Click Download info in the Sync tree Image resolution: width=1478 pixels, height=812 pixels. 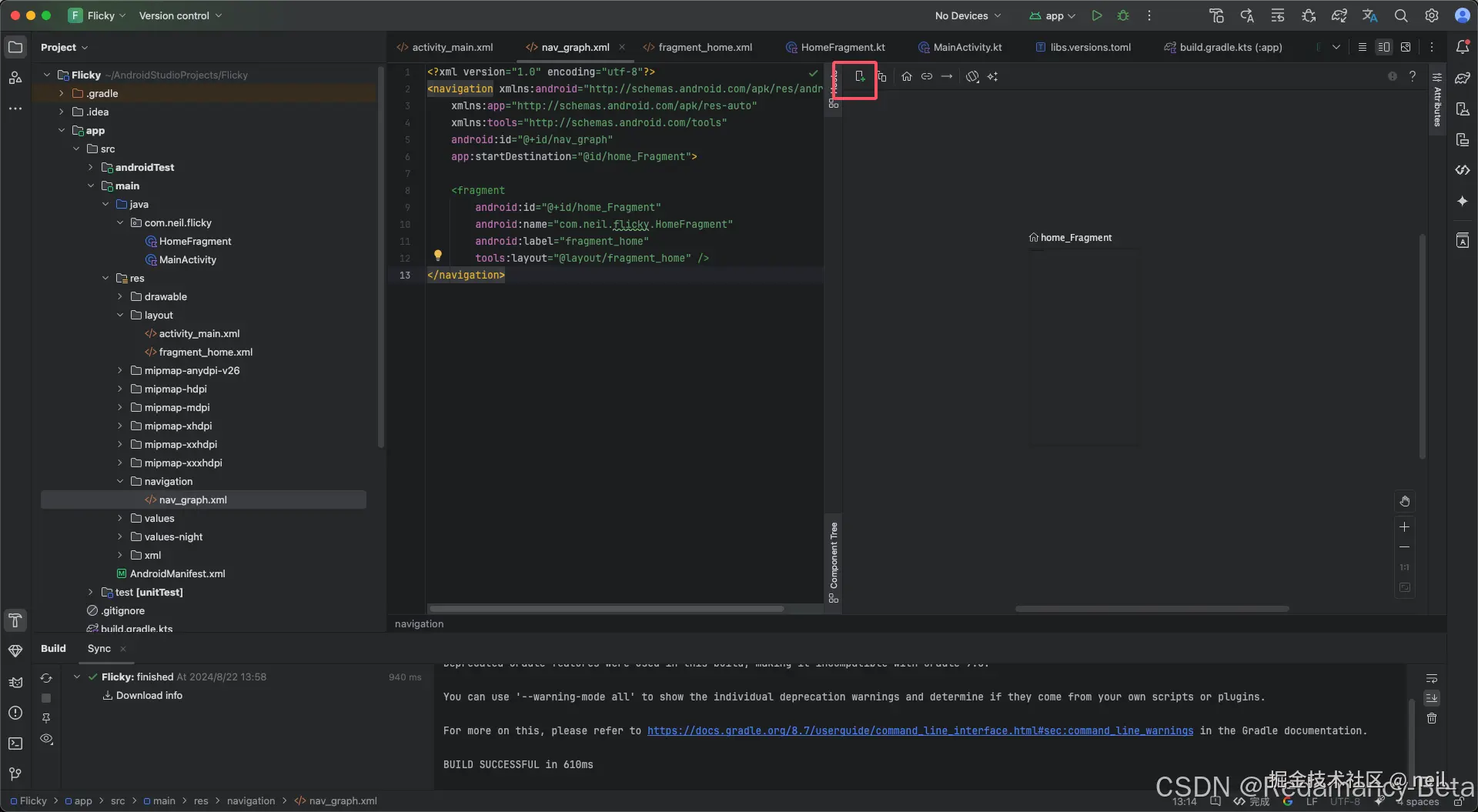149,696
